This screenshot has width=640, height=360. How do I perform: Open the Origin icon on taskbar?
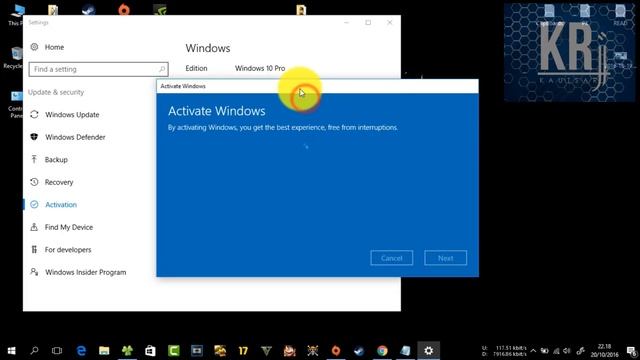coord(336,351)
